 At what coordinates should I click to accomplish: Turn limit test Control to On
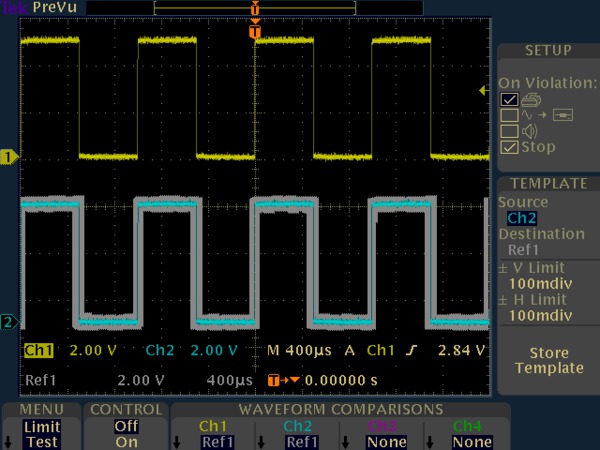coord(126,442)
